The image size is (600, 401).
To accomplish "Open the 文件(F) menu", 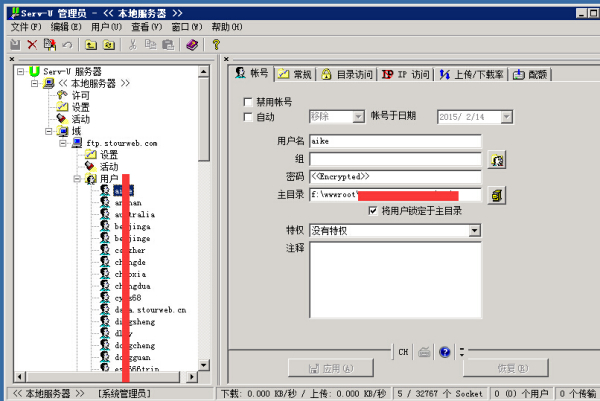I will point(26,27).
